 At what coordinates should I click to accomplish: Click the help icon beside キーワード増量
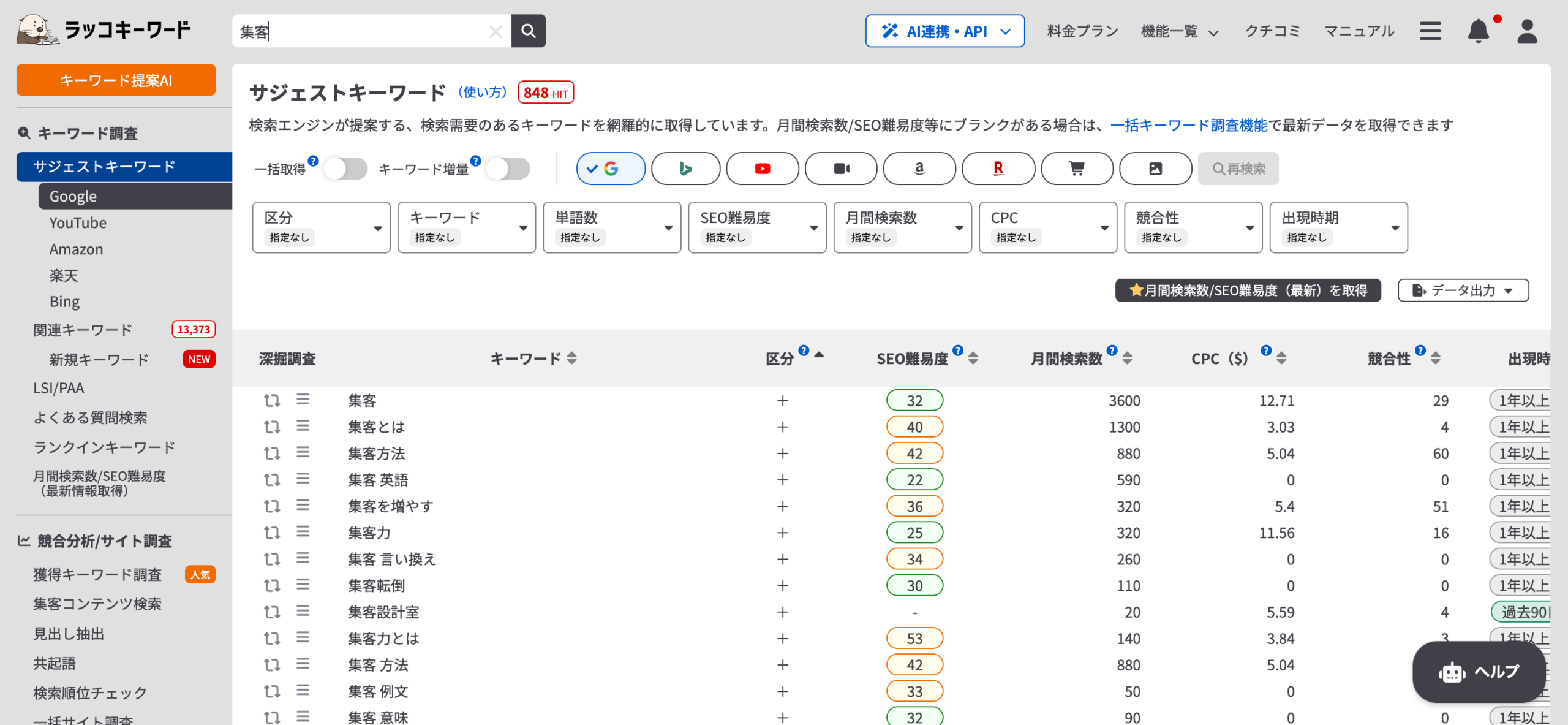pyautogui.click(x=475, y=161)
